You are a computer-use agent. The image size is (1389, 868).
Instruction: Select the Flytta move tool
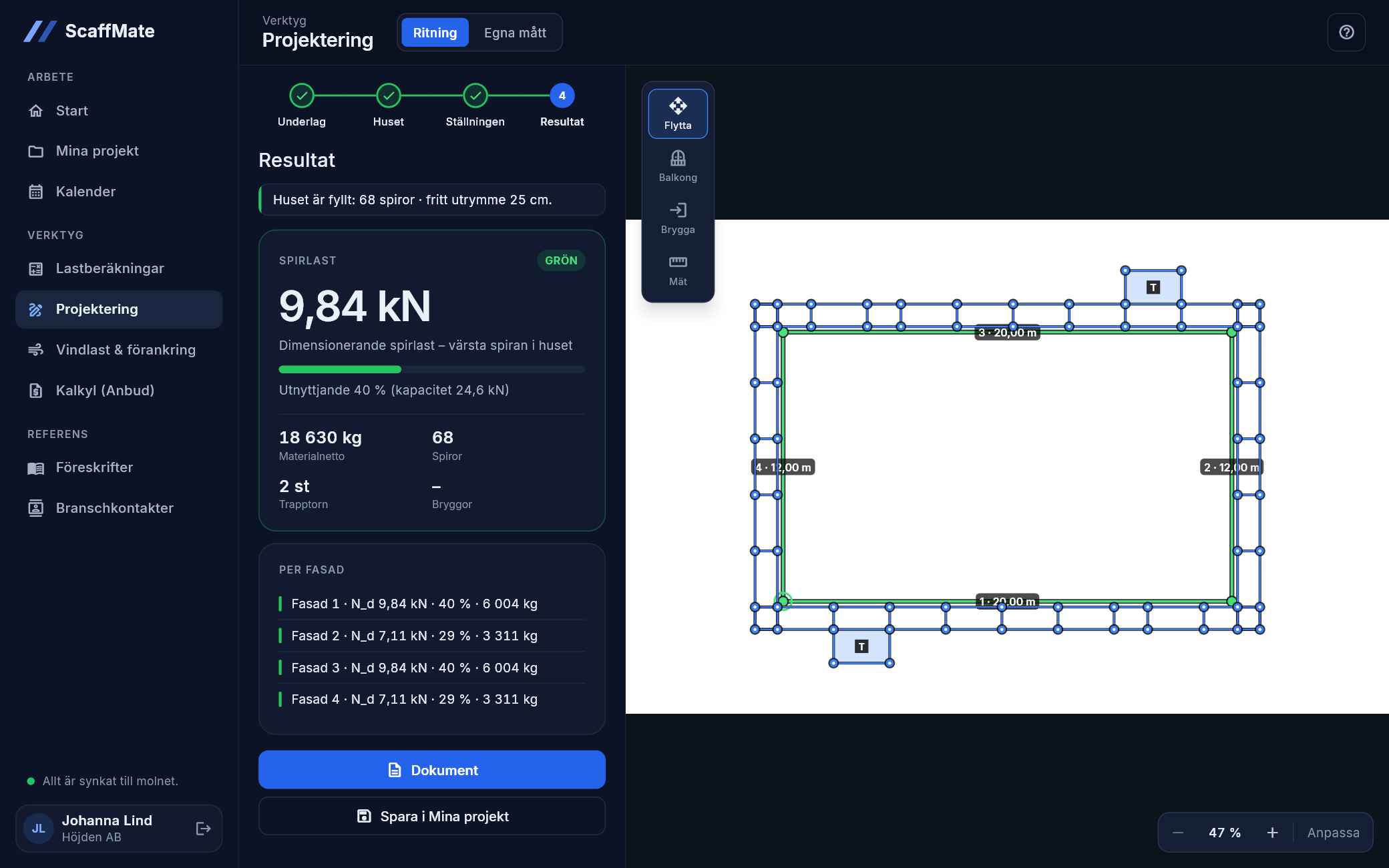tap(678, 114)
